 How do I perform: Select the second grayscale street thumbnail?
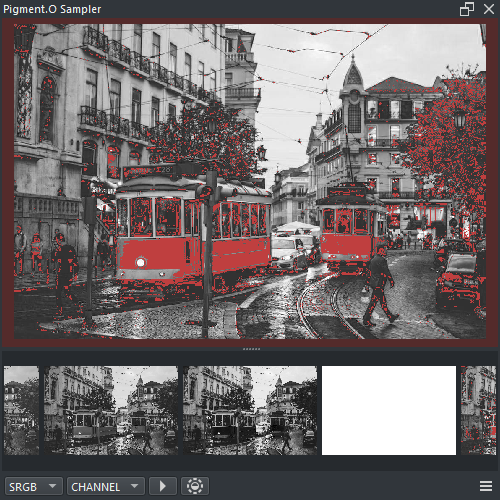pos(111,410)
